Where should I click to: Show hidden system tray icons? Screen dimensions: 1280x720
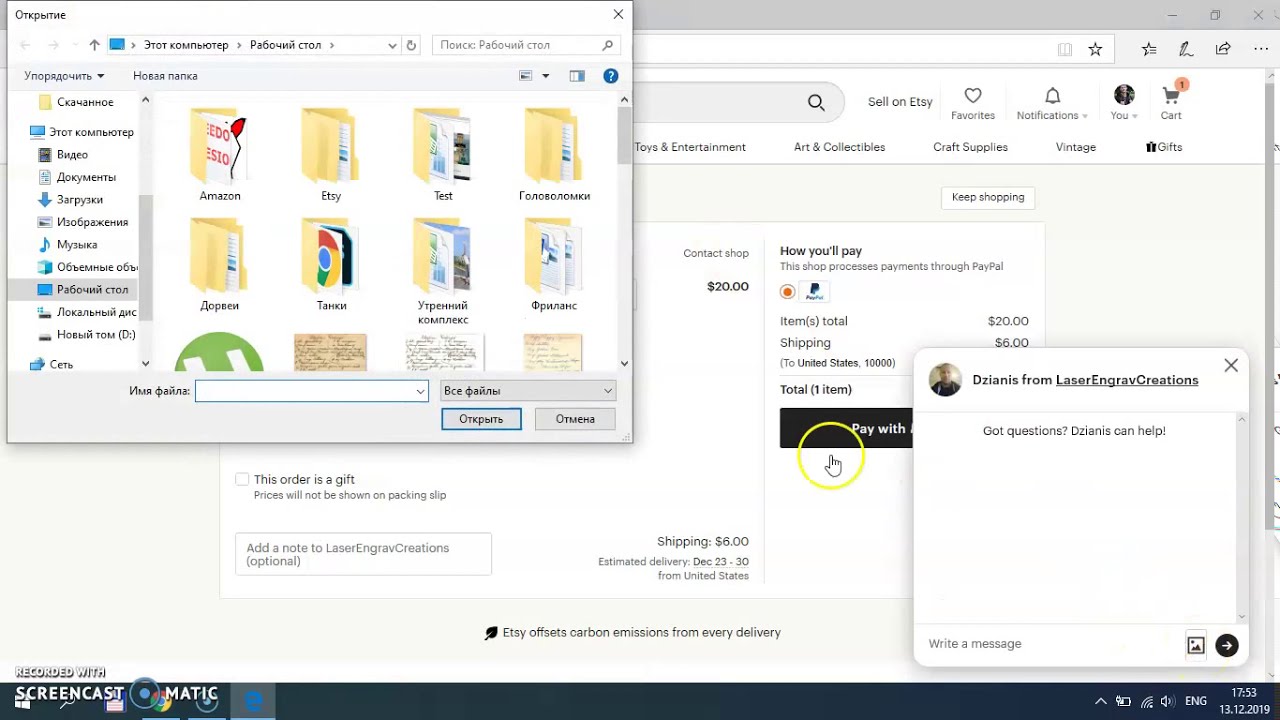click(1101, 701)
